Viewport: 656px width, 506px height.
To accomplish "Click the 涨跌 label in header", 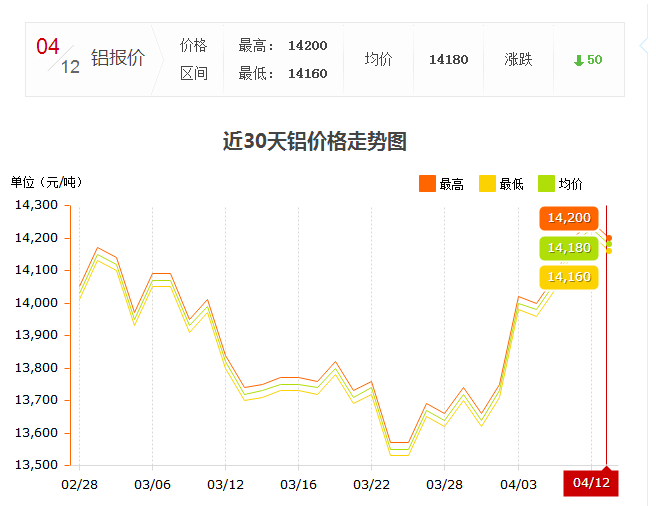I will 518,60.
